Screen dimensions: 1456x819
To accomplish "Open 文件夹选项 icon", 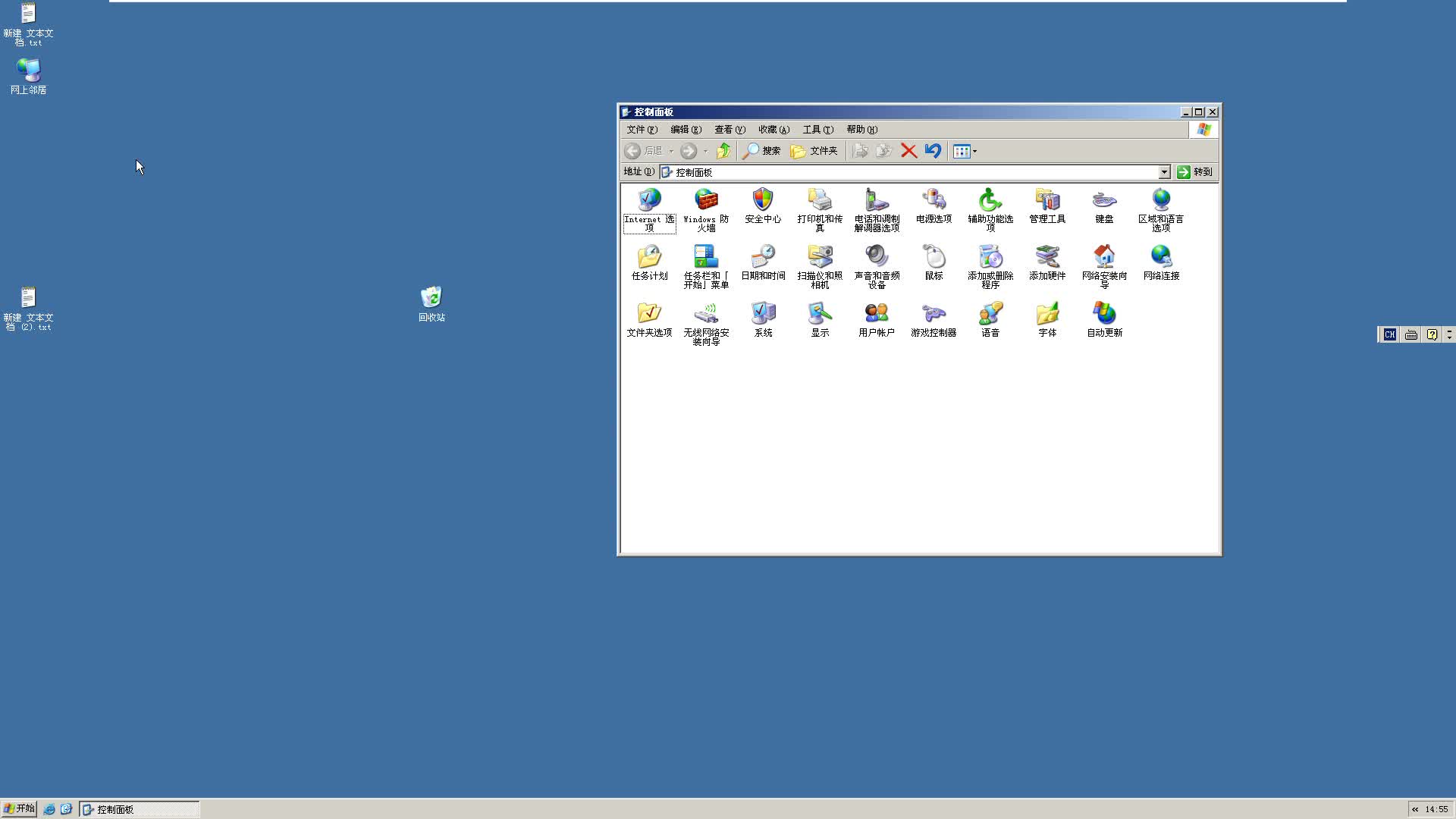I will click(649, 319).
